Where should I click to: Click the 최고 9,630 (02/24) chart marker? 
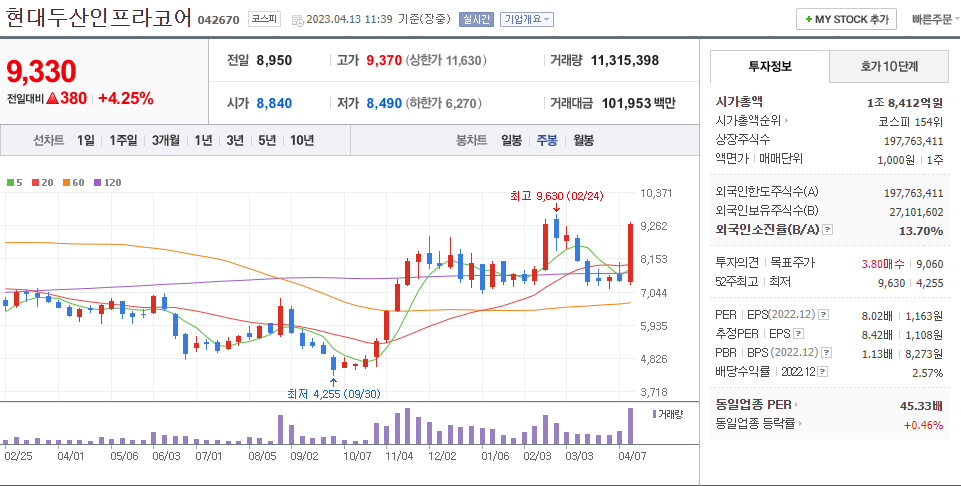pos(556,196)
